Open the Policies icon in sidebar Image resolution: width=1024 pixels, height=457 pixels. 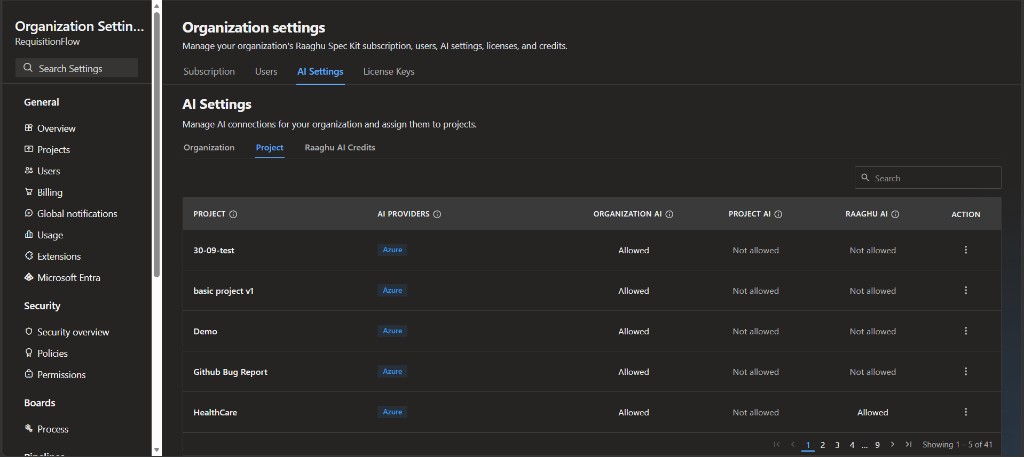(x=29, y=353)
